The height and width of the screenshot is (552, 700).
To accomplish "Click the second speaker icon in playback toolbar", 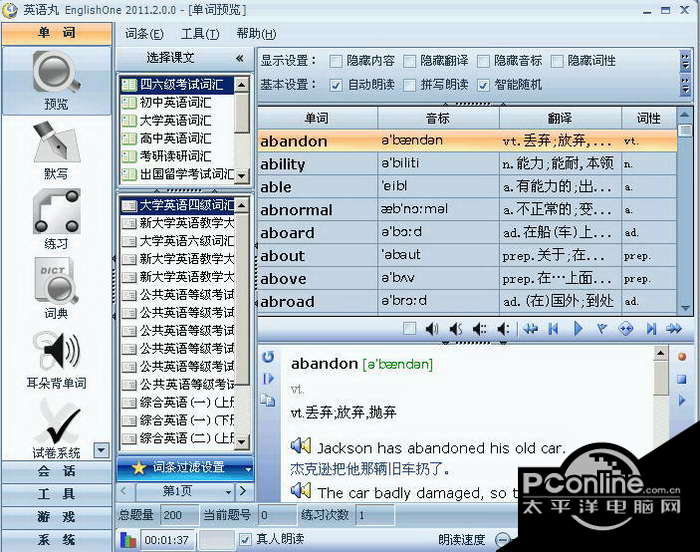I will pyautogui.click(x=455, y=329).
